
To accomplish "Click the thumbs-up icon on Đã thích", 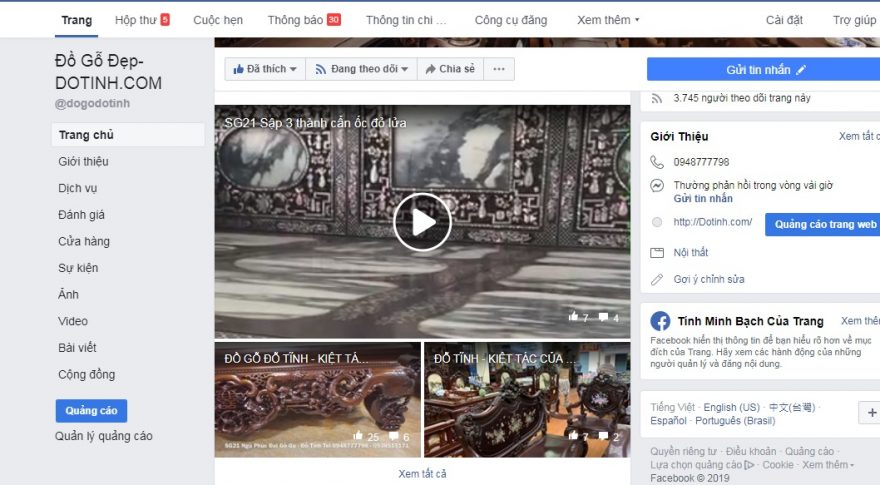I will pyautogui.click(x=239, y=69).
